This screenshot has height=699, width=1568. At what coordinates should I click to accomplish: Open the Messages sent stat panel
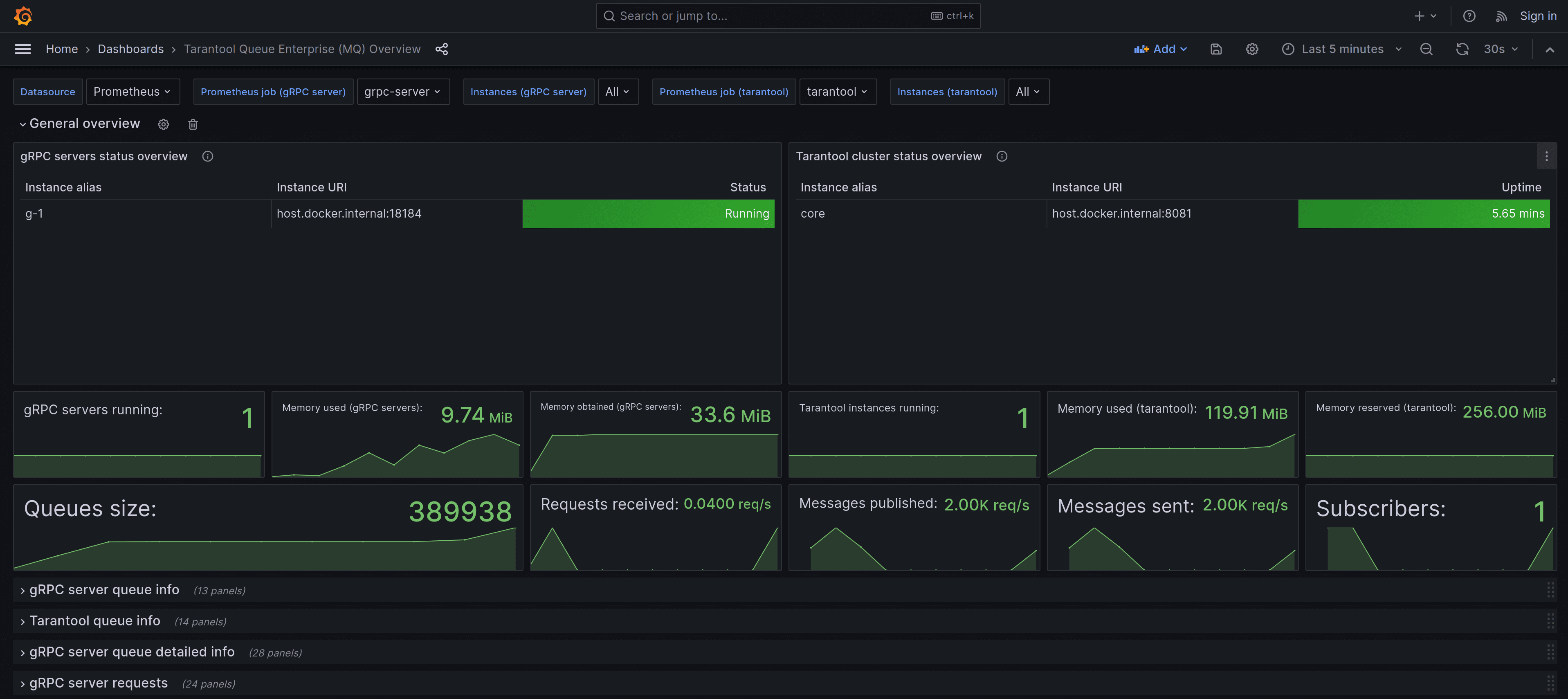coord(1173,527)
